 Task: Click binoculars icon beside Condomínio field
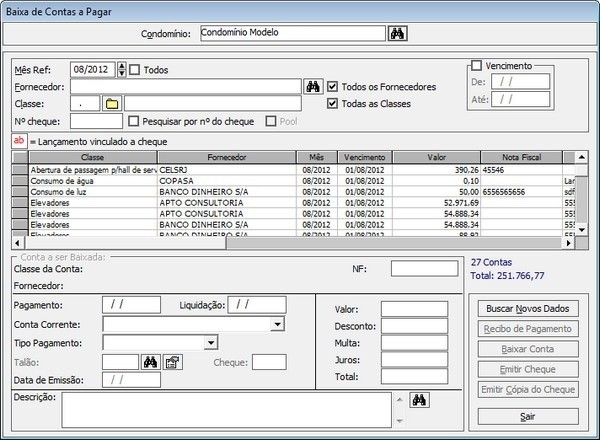point(397,33)
